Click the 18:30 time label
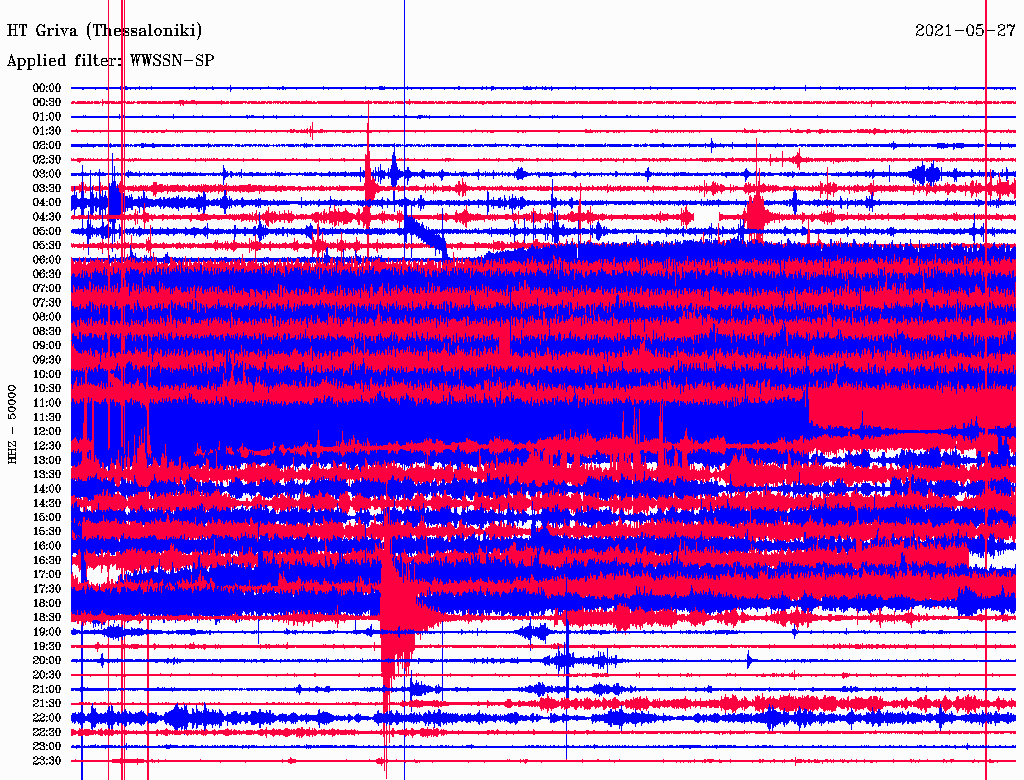Image resolution: width=1024 pixels, height=780 pixels. [x=47, y=617]
